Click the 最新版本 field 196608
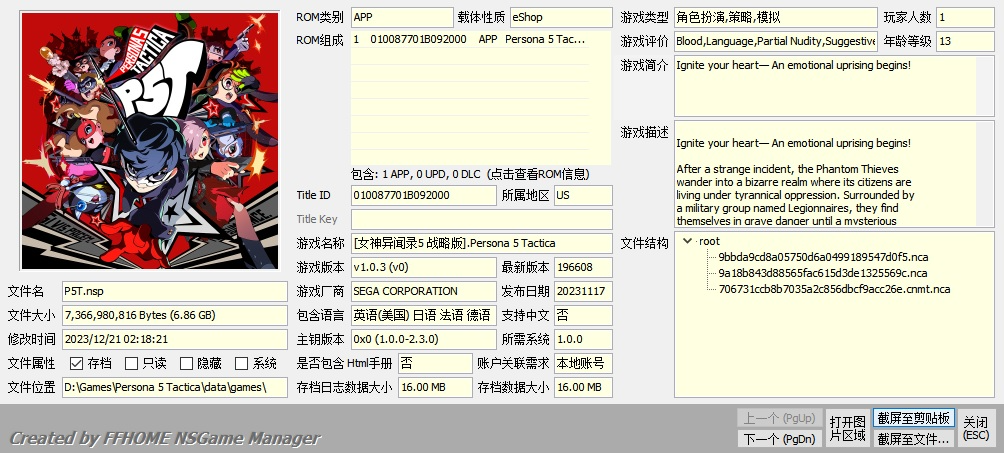 pos(583,267)
